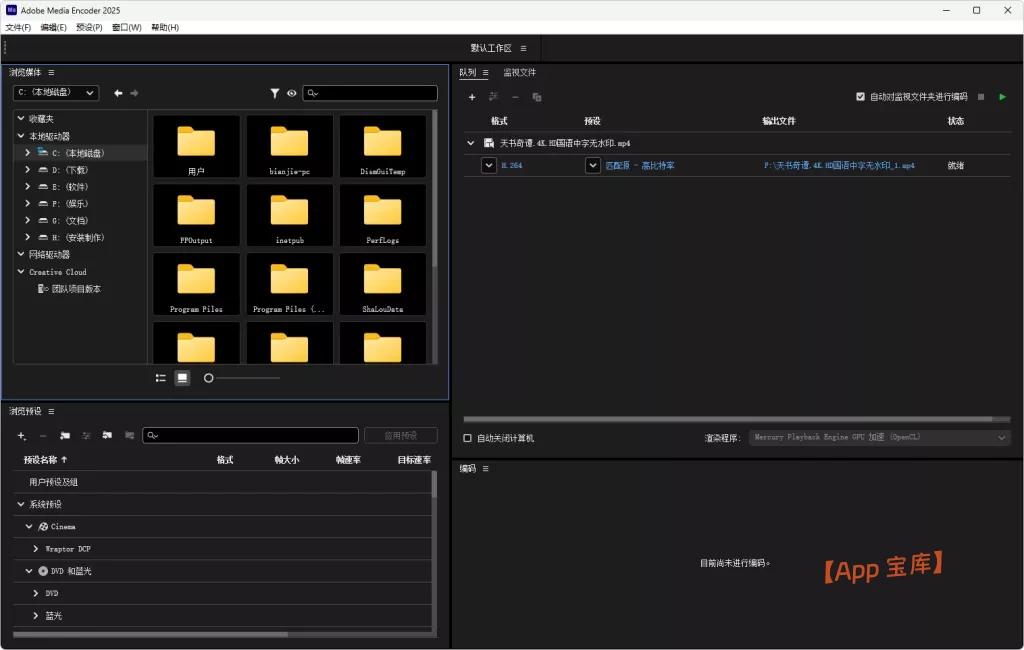The image size is (1024, 650).
Task: Go back with the left arrow in media browser
Action: pyautogui.click(x=118, y=93)
